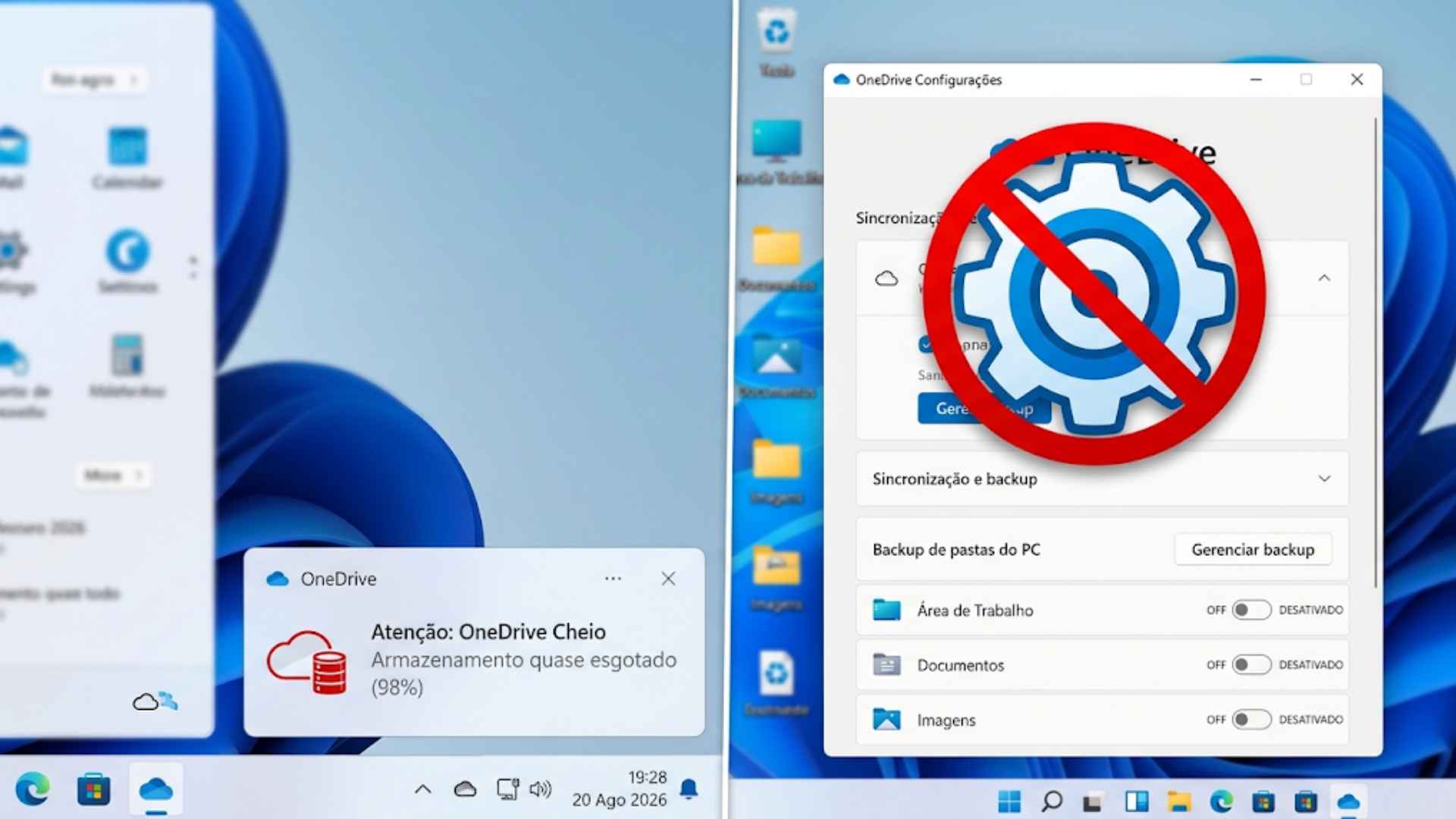The image size is (1456, 819).
Task: Expand the Sincronização e backup section chevron
Action: pyautogui.click(x=1324, y=479)
